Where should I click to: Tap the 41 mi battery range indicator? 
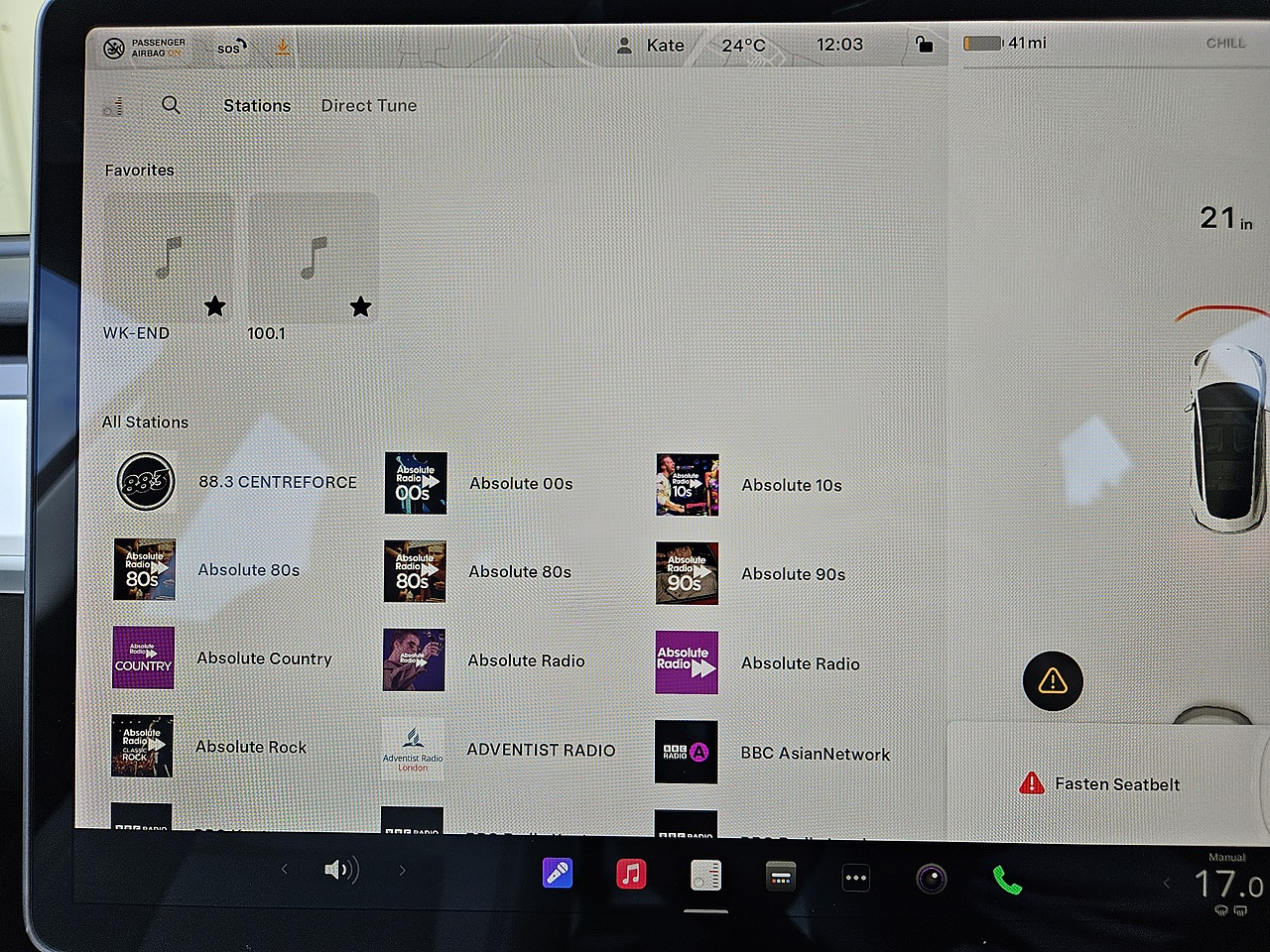(x=1005, y=43)
